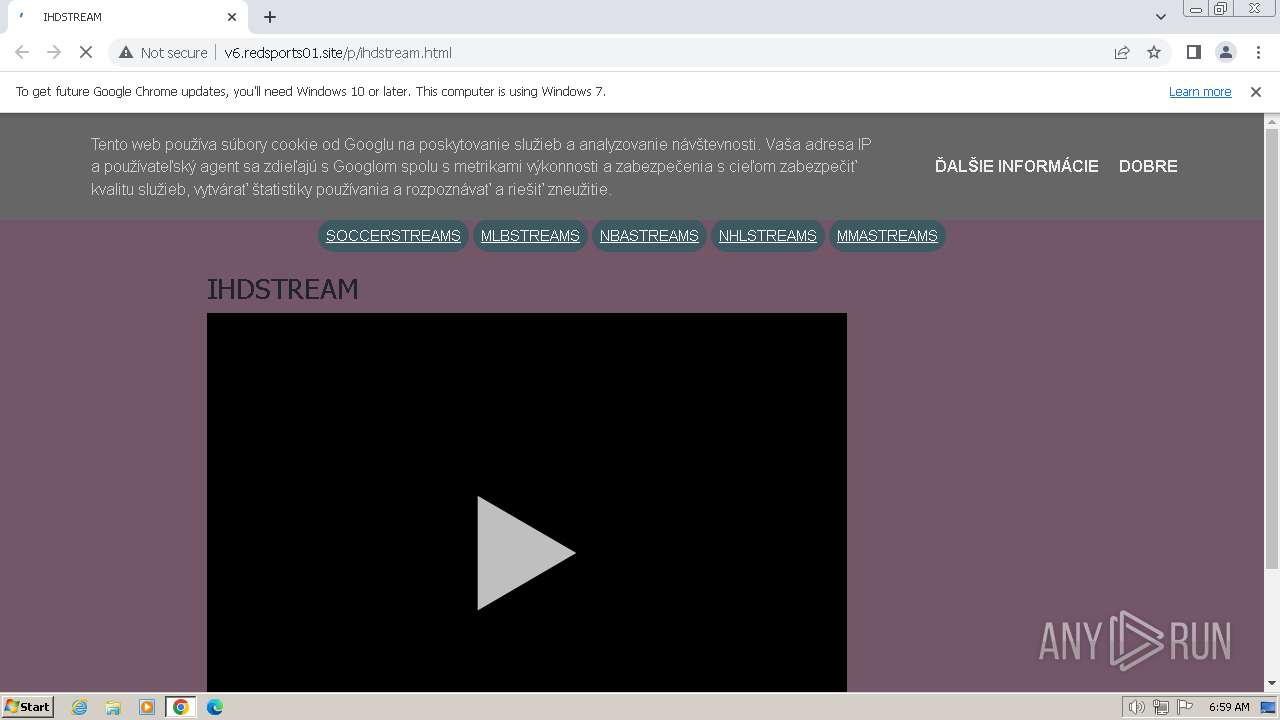The image size is (1280, 720).
Task: Open the tab search dropdown arrow
Action: pos(1161,17)
